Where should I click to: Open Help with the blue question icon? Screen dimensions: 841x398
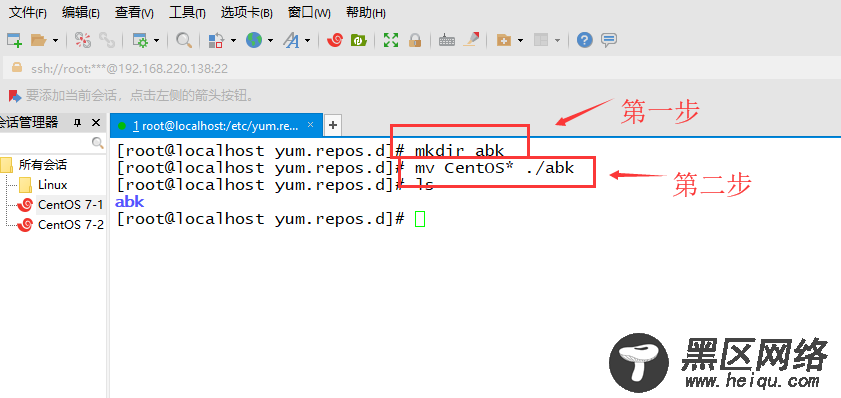pyautogui.click(x=585, y=40)
